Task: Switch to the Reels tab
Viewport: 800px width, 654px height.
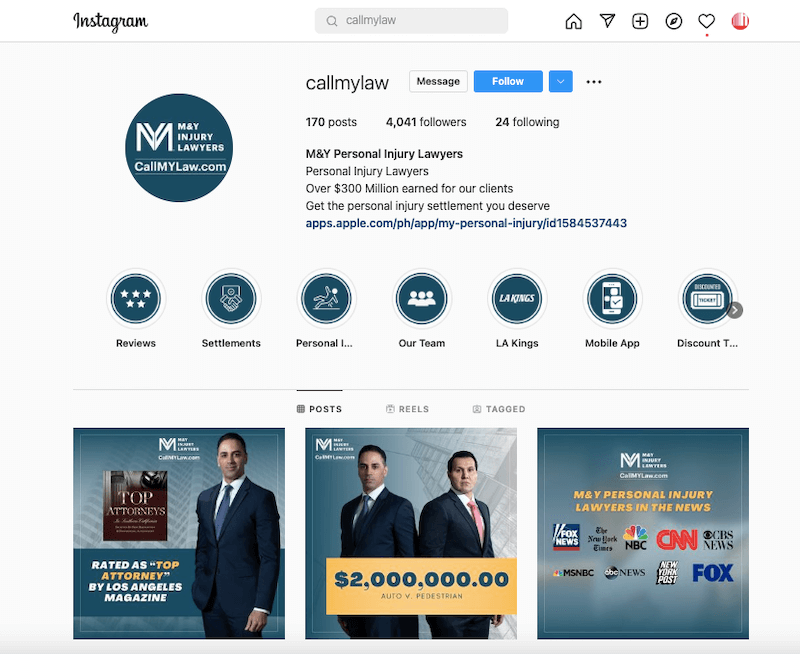Action: (407, 409)
